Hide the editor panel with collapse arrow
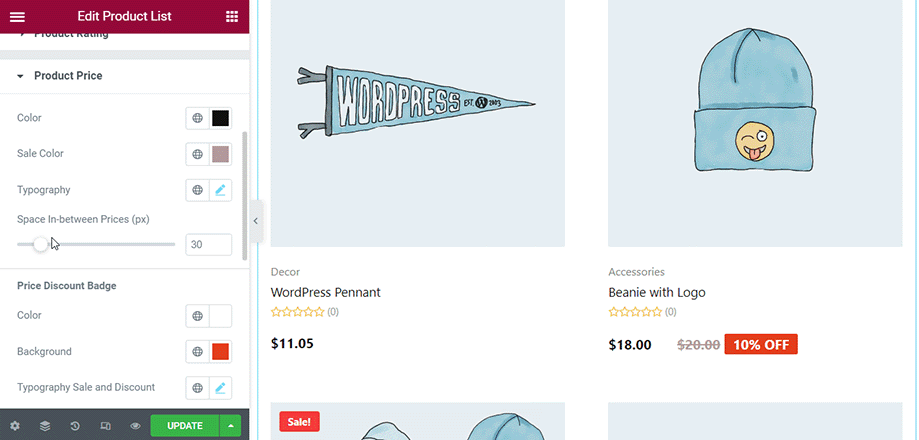 [x=256, y=221]
